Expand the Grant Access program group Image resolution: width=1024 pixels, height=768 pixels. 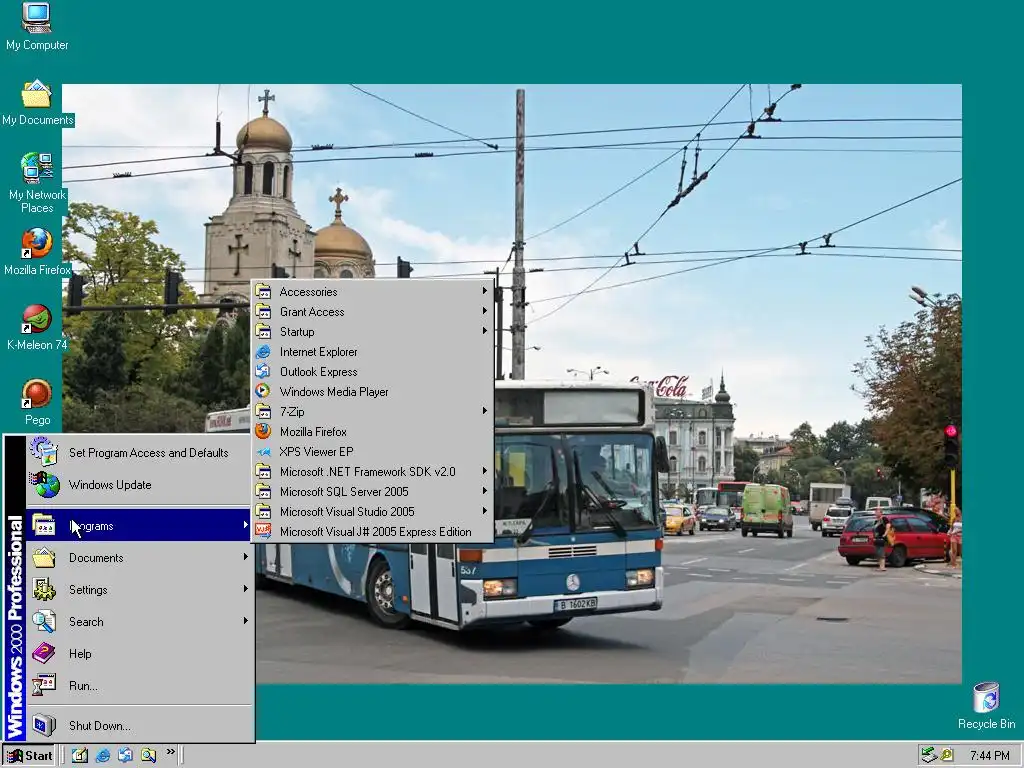coord(372,312)
